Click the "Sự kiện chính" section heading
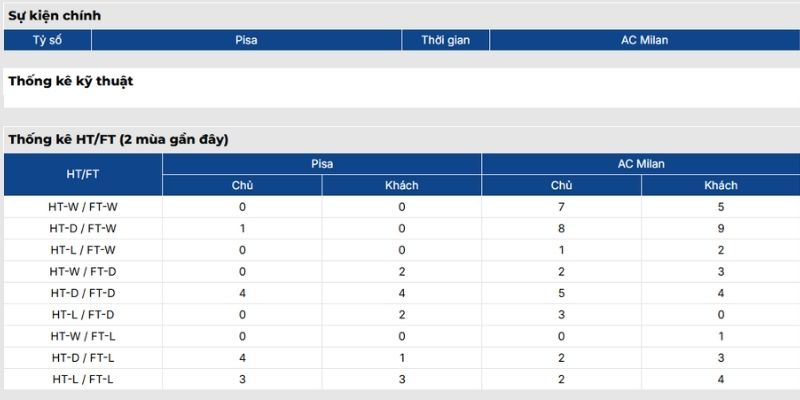The height and width of the screenshot is (400, 800). pyautogui.click(x=55, y=16)
